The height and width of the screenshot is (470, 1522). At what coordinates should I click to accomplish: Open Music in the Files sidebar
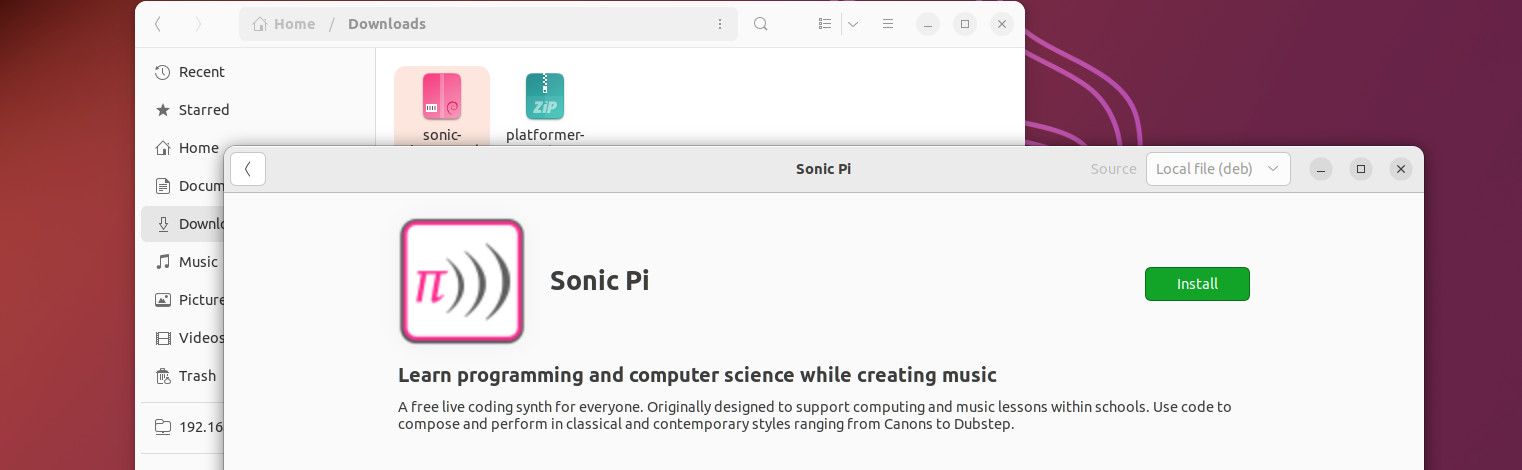tap(184, 262)
